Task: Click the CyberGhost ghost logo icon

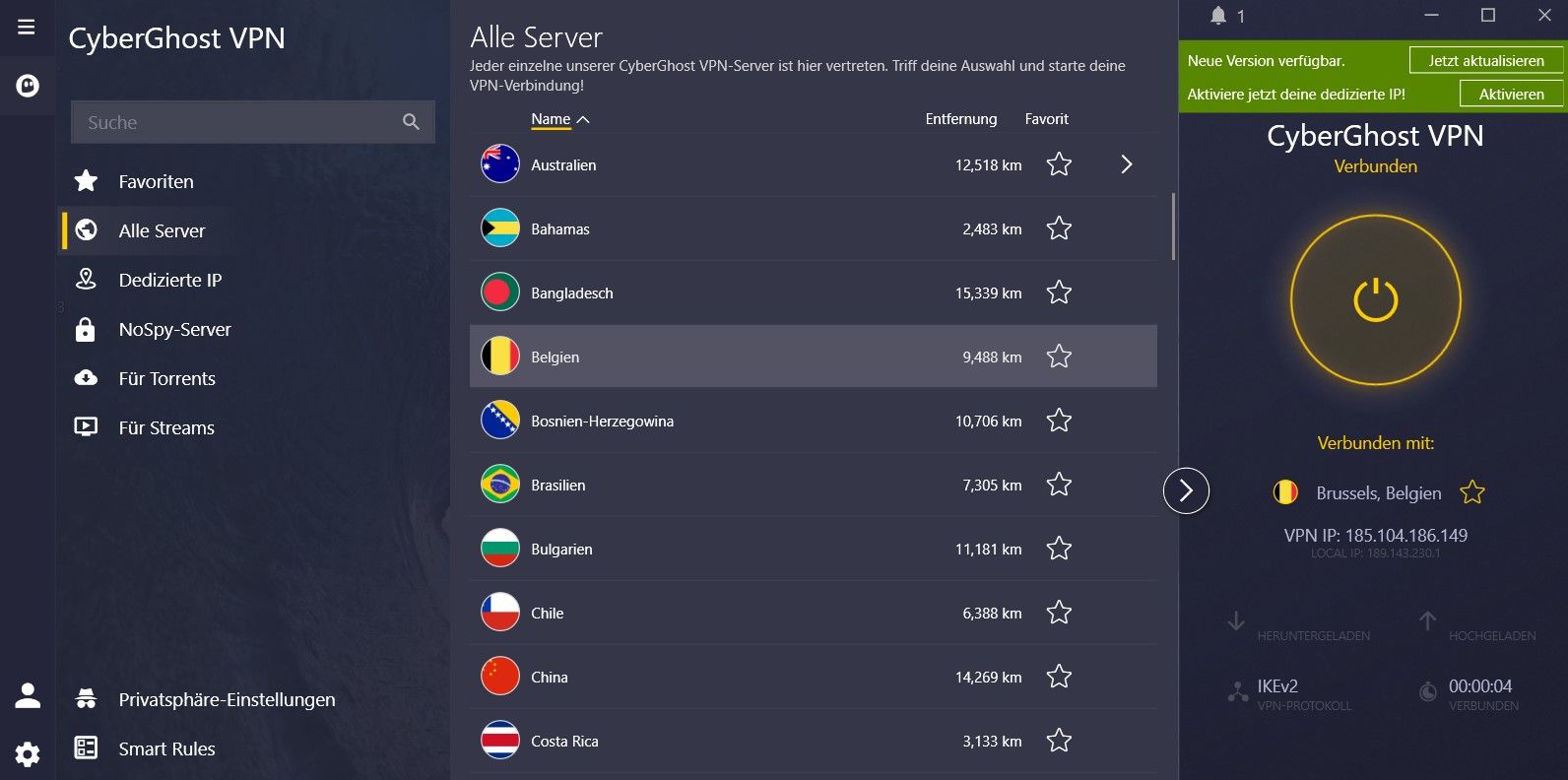Action: click(x=28, y=86)
